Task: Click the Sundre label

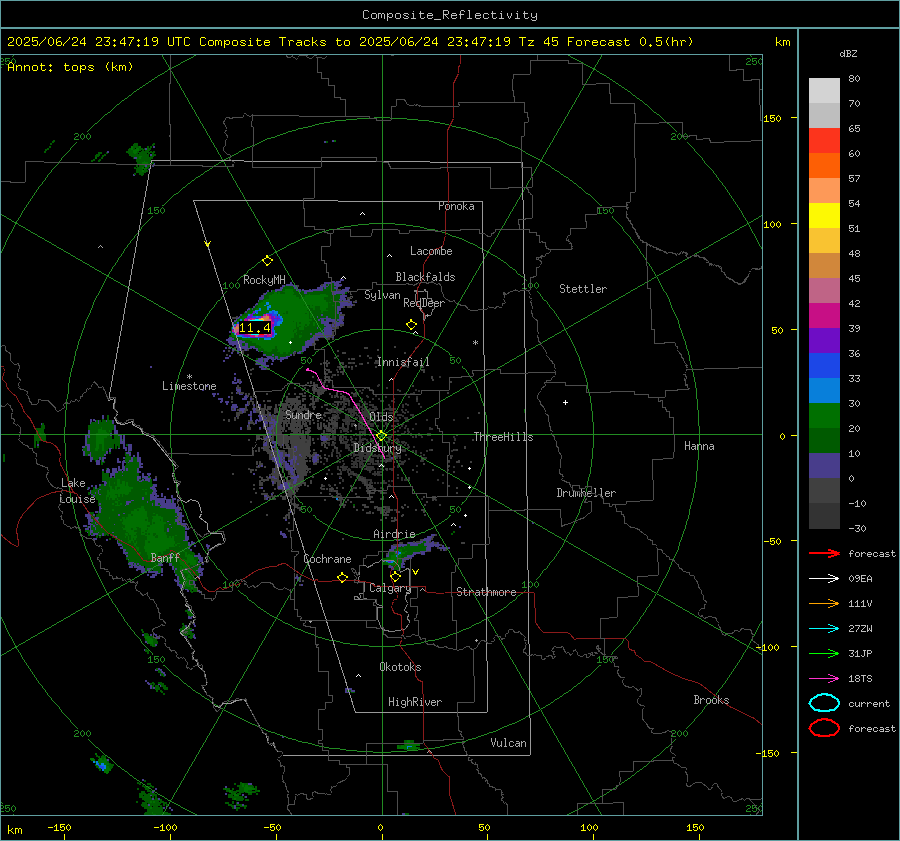Action: coord(303,414)
